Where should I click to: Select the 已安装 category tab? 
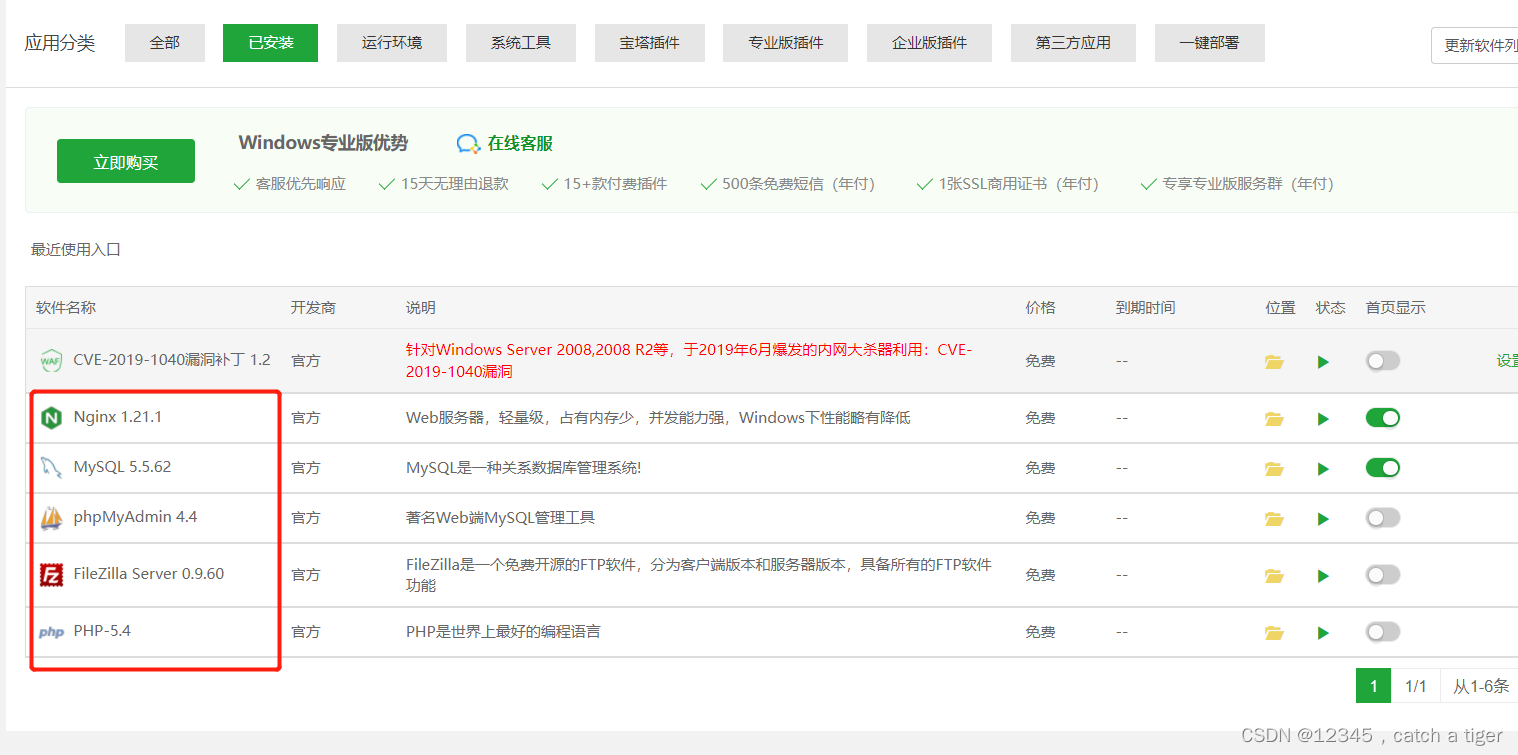point(271,43)
